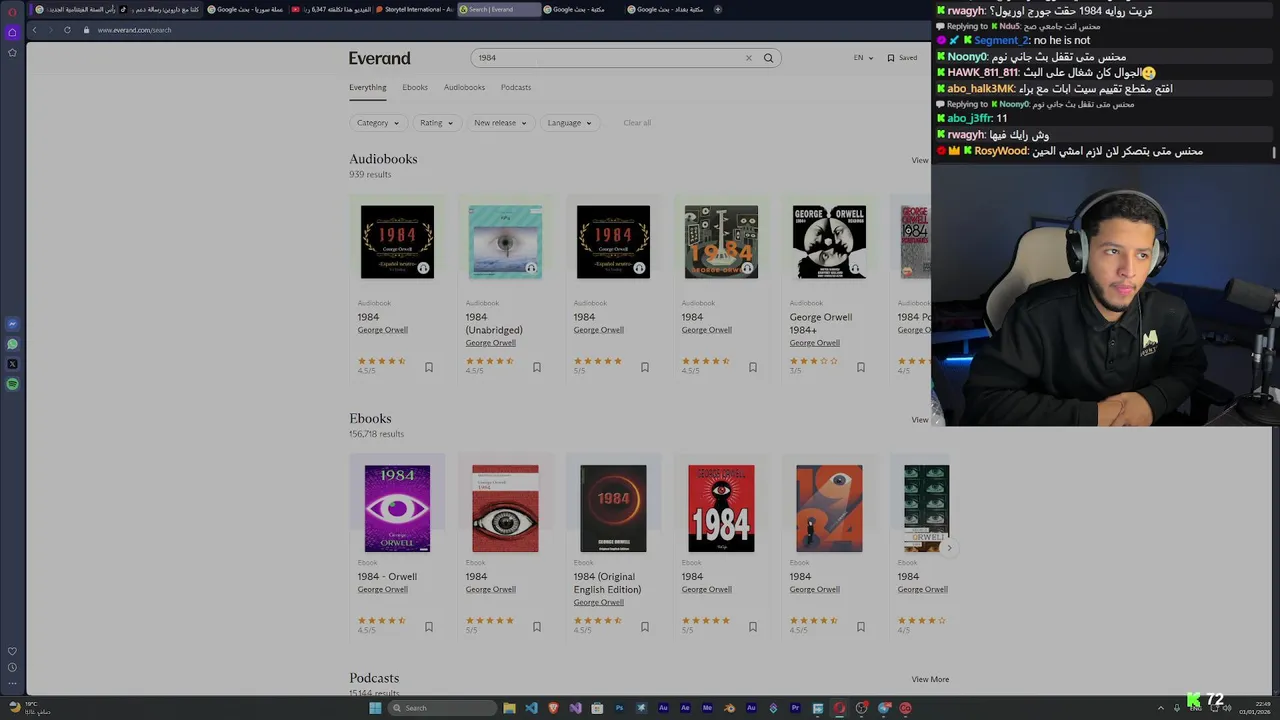Switch to the Ebooks tab
The width and height of the screenshot is (1280, 720).
[x=415, y=87]
